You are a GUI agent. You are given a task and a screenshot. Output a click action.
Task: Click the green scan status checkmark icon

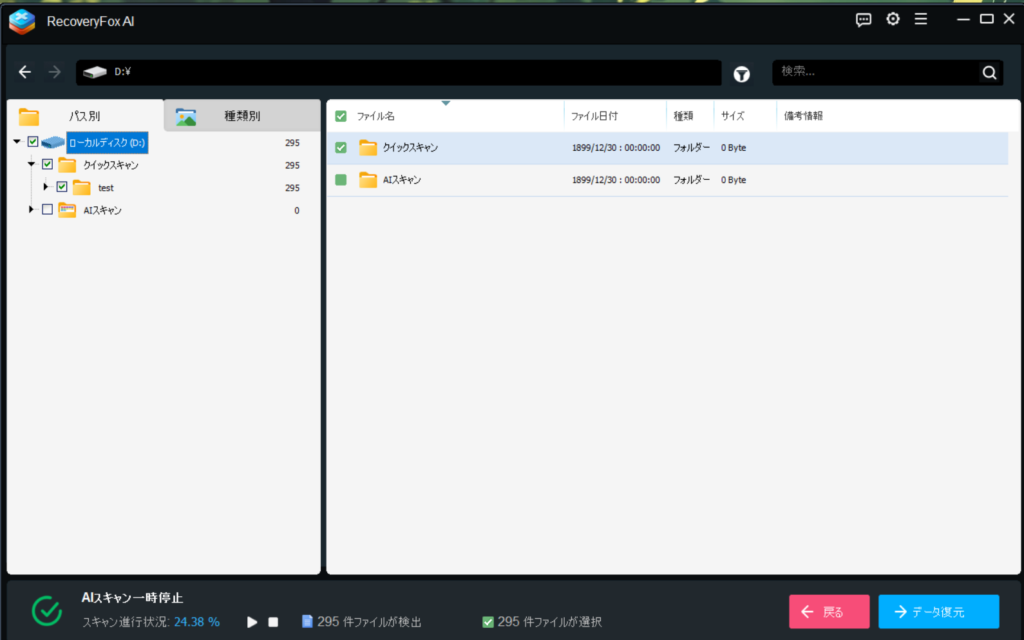pos(47,611)
